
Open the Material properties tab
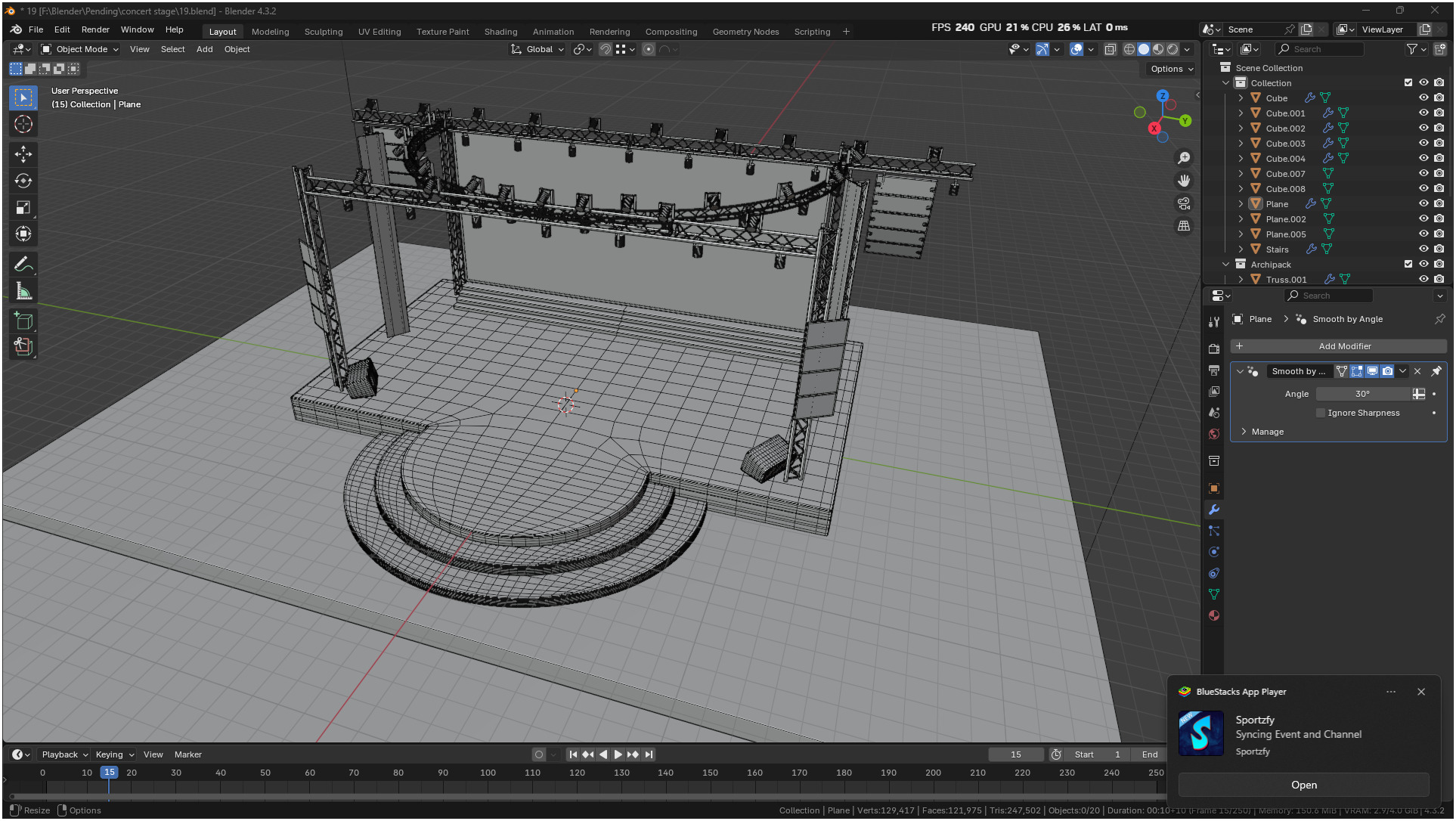click(x=1214, y=615)
